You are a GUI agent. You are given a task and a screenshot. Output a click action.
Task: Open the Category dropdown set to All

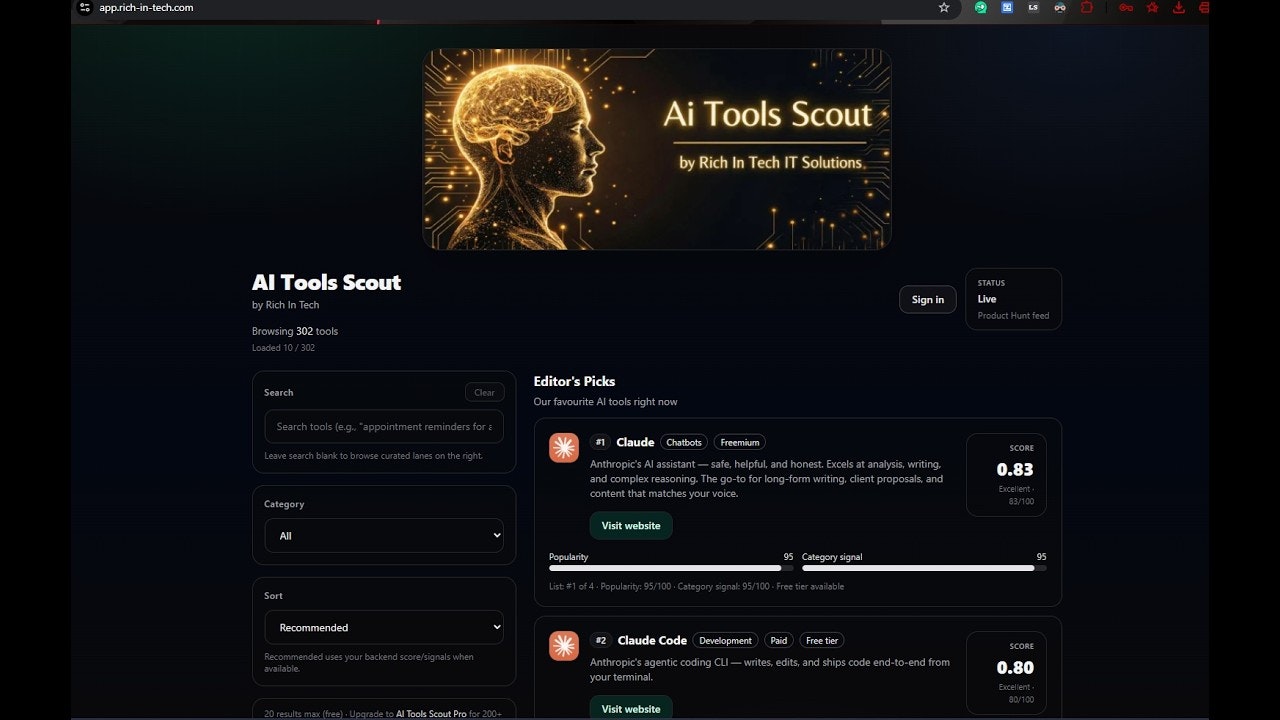point(384,535)
